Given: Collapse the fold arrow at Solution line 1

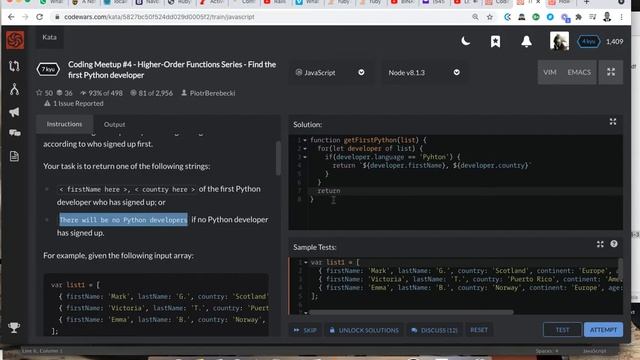Looking at the screenshot, I should click(305, 140).
